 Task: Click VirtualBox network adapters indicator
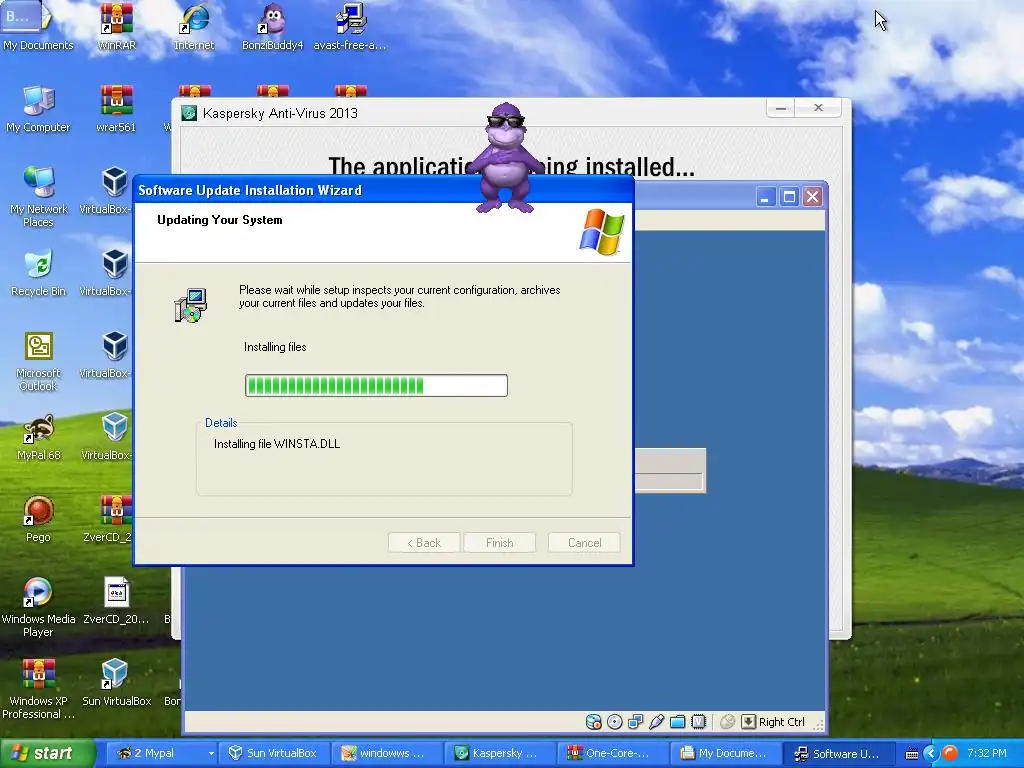(635, 722)
